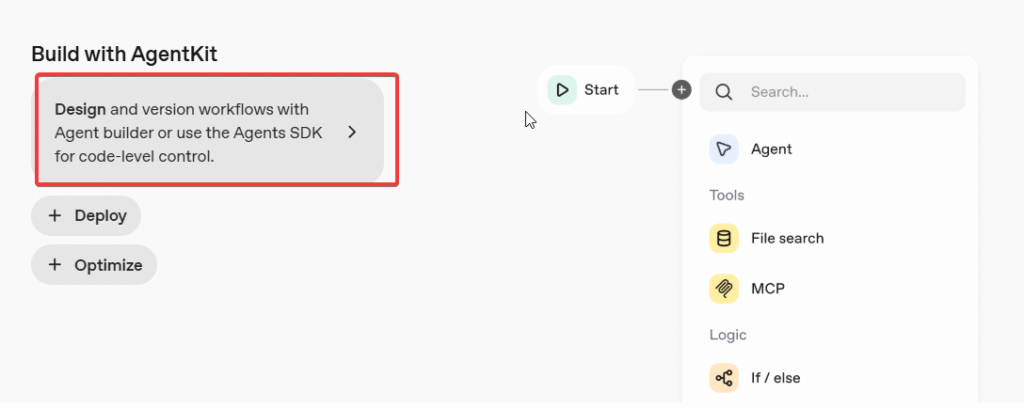This screenshot has width=1024, height=408.
Task: Click the plus connector after the Start node
Action: point(682,90)
